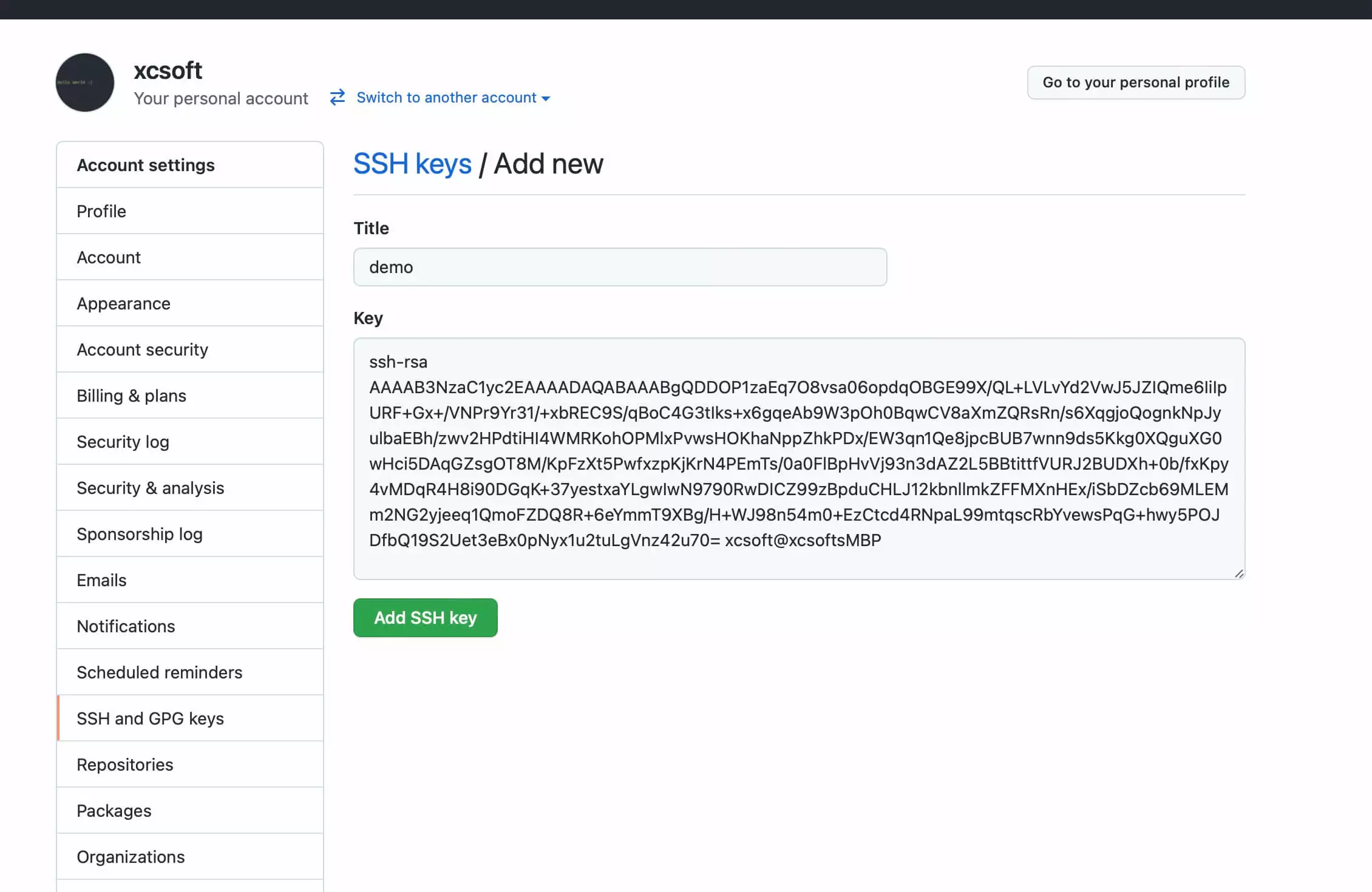The width and height of the screenshot is (1372, 892).
Task: Click the xcsoft profile avatar
Action: click(x=85, y=83)
